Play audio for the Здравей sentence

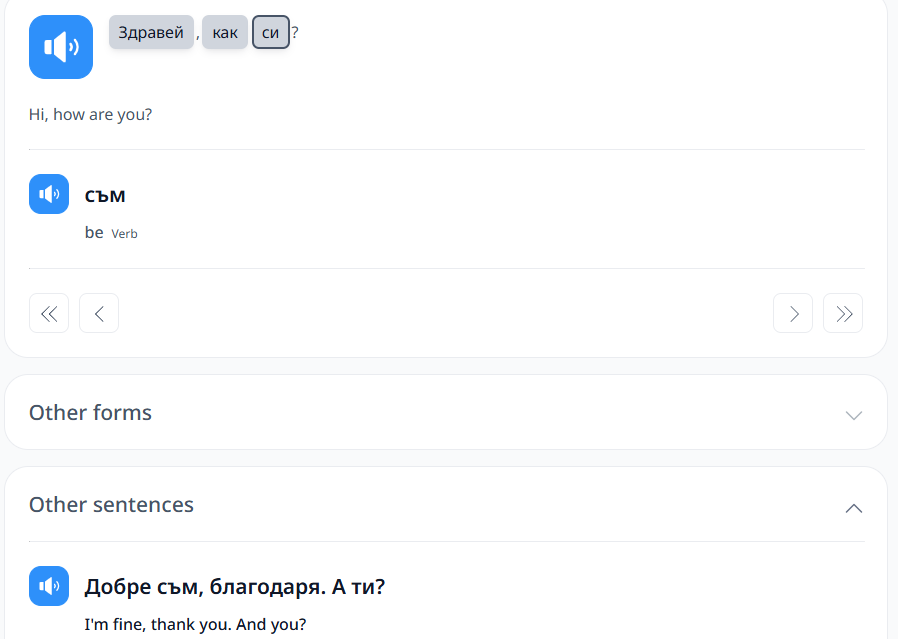(61, 47)
